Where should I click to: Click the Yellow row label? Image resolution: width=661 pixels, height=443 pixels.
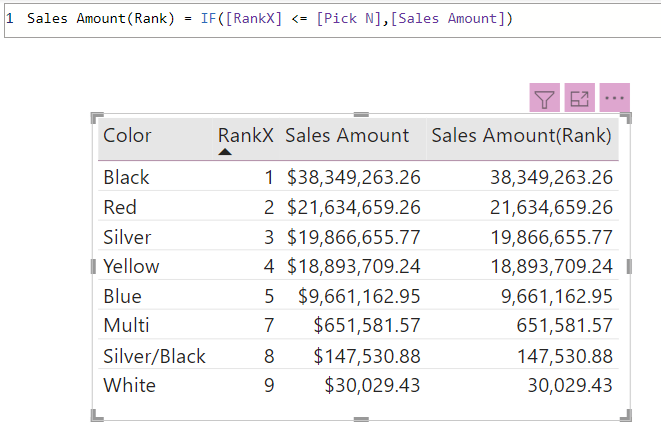click(x=131, y=267)
